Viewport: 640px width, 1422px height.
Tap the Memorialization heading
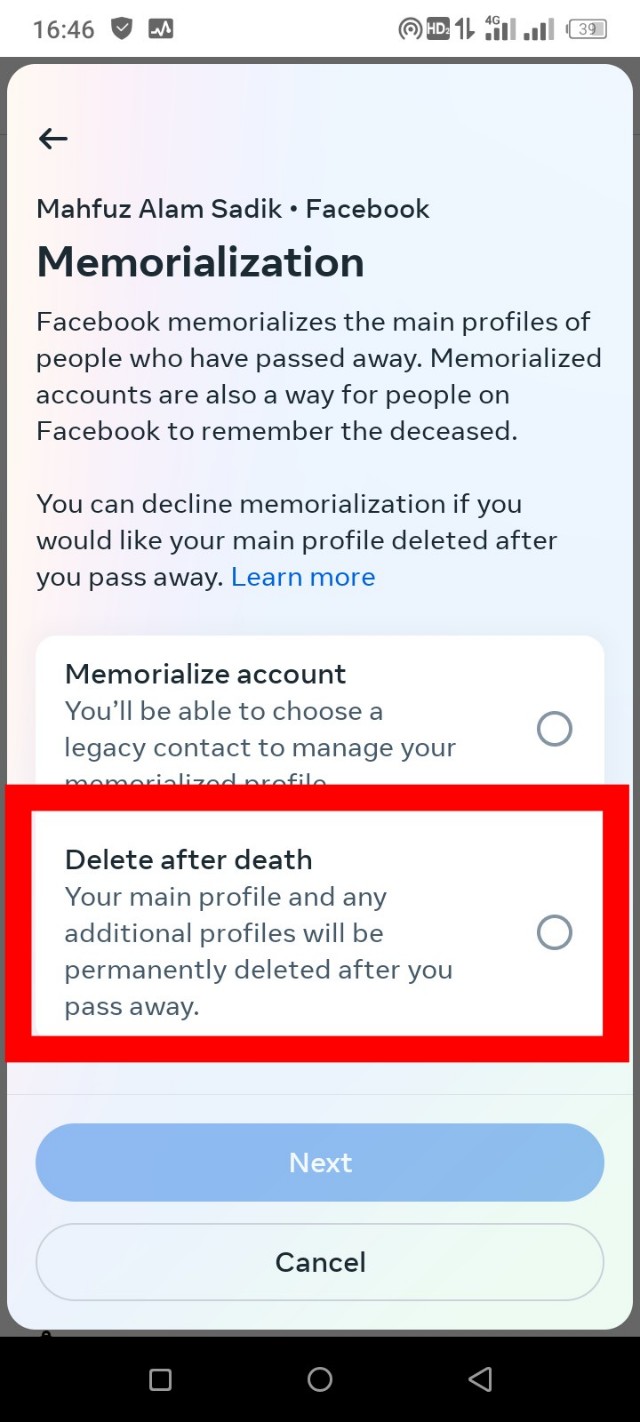(x=200, y=262)
